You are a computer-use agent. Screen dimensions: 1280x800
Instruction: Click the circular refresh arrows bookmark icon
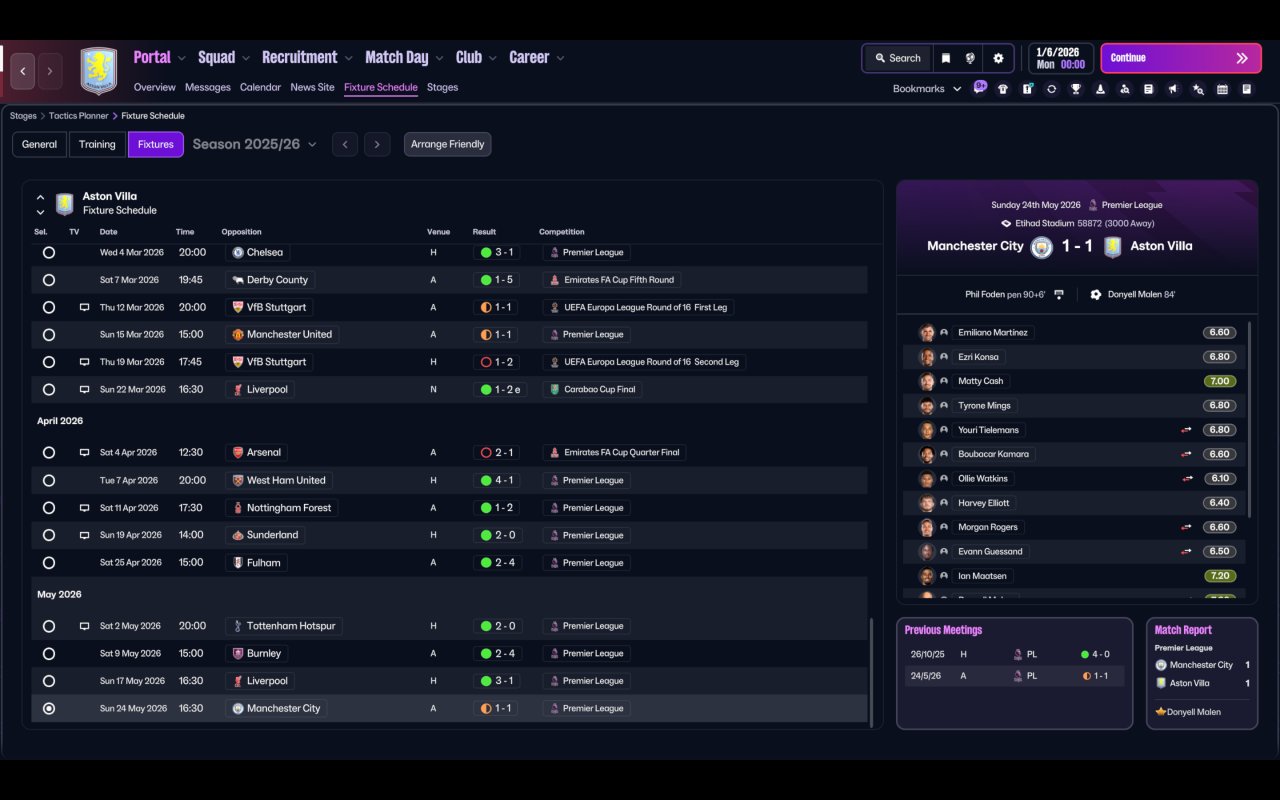(1051, 89)
